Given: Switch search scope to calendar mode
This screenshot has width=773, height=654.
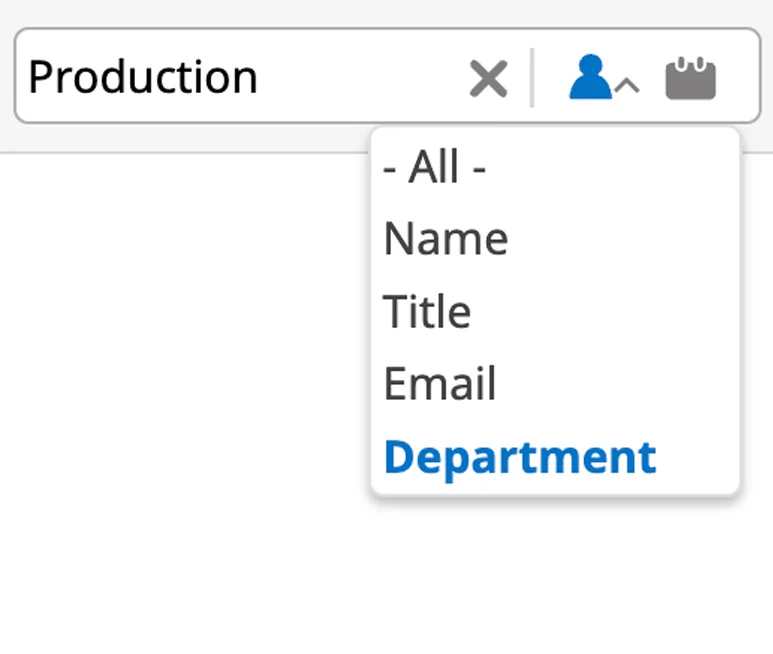Looking at the screenshot, I should coord(690,78).
